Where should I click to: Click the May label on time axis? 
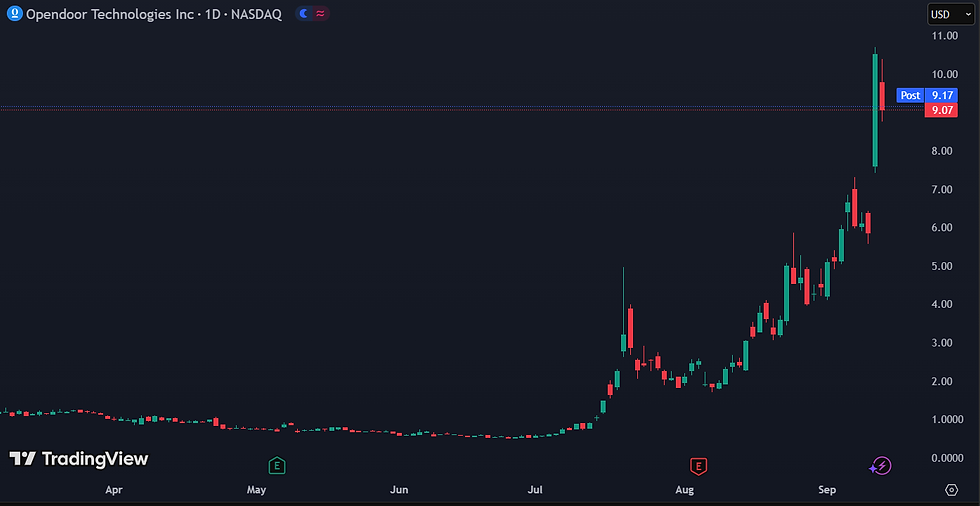pos(257,489)
